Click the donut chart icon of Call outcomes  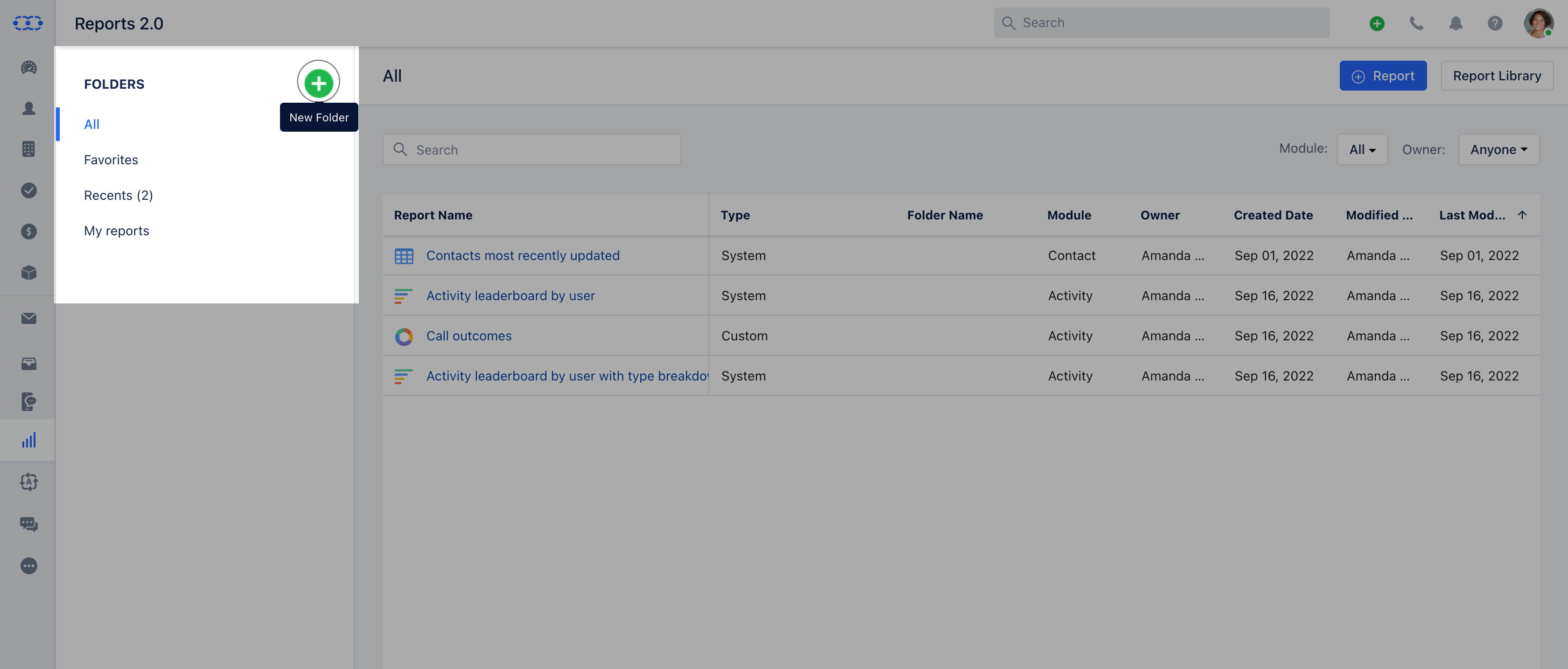click(x=404, y=337)
